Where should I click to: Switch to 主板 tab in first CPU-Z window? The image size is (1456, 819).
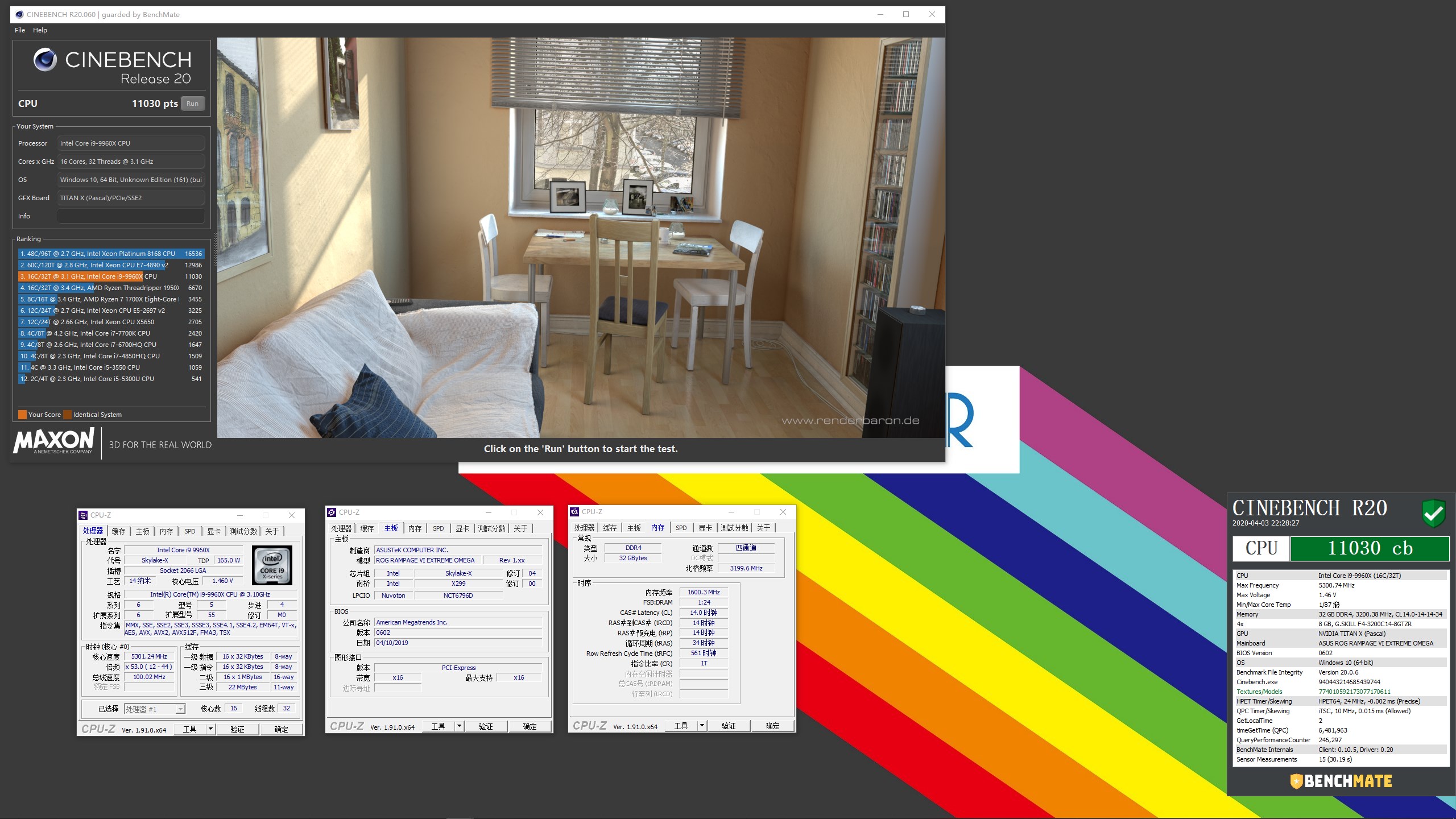[142, 531]
